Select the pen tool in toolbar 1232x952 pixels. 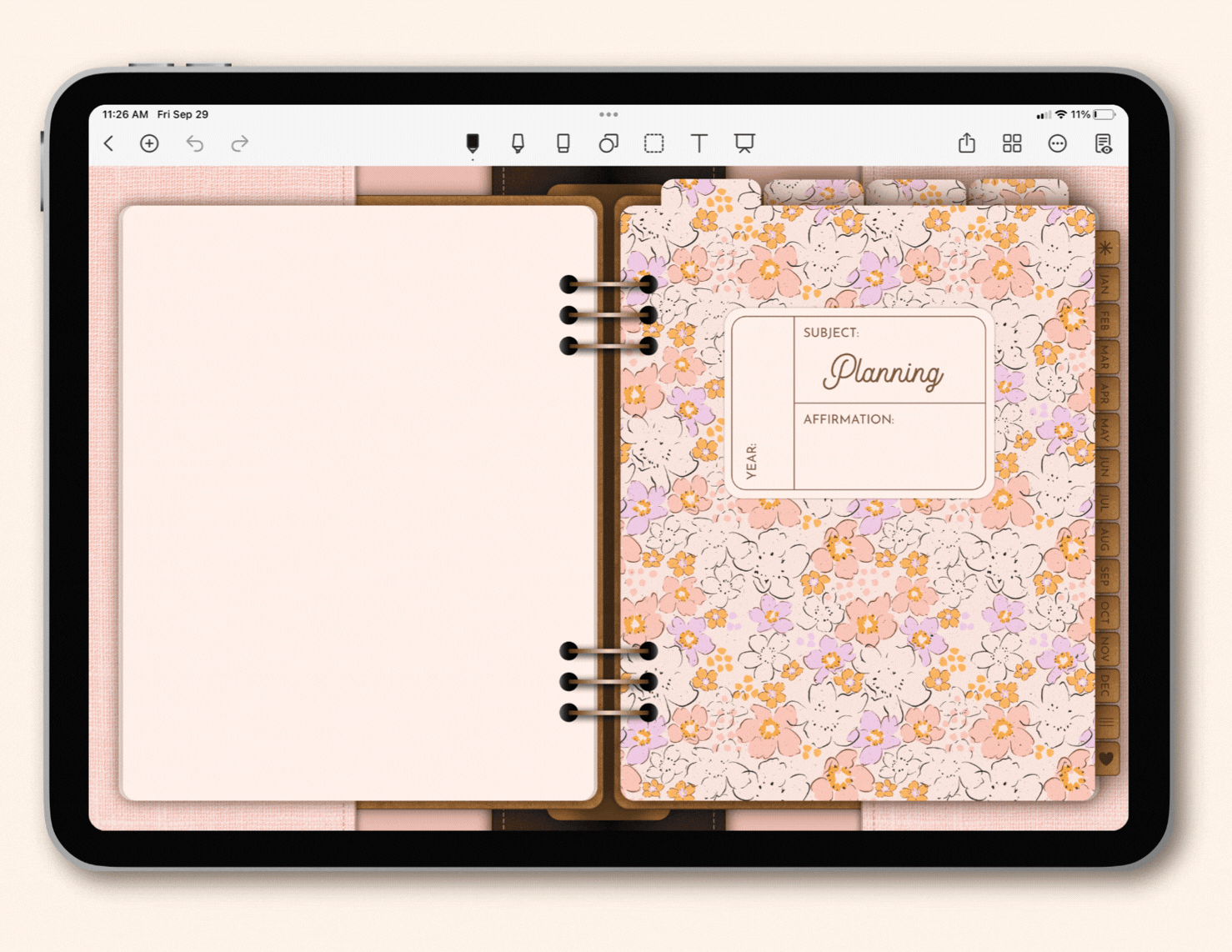[x=473, y=143]
